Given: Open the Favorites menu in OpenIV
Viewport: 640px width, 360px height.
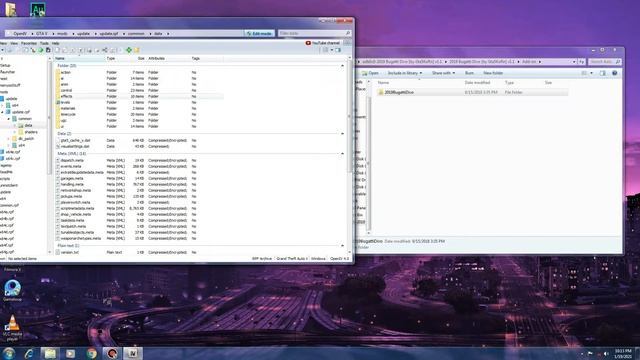Looking at the screenshot, I should (x=29, y=43).
